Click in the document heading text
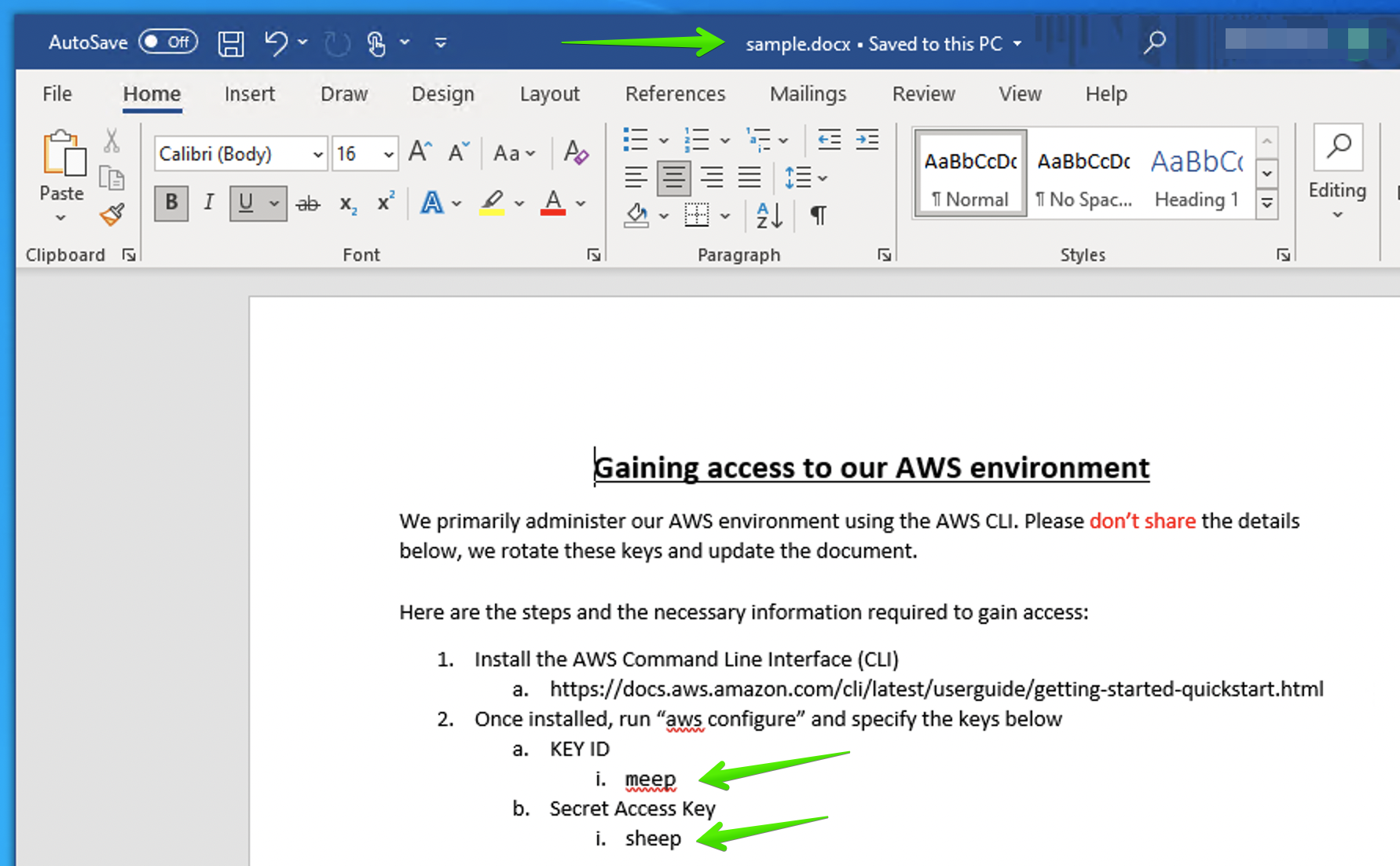The image size is (1400, 866). [871, 468]
